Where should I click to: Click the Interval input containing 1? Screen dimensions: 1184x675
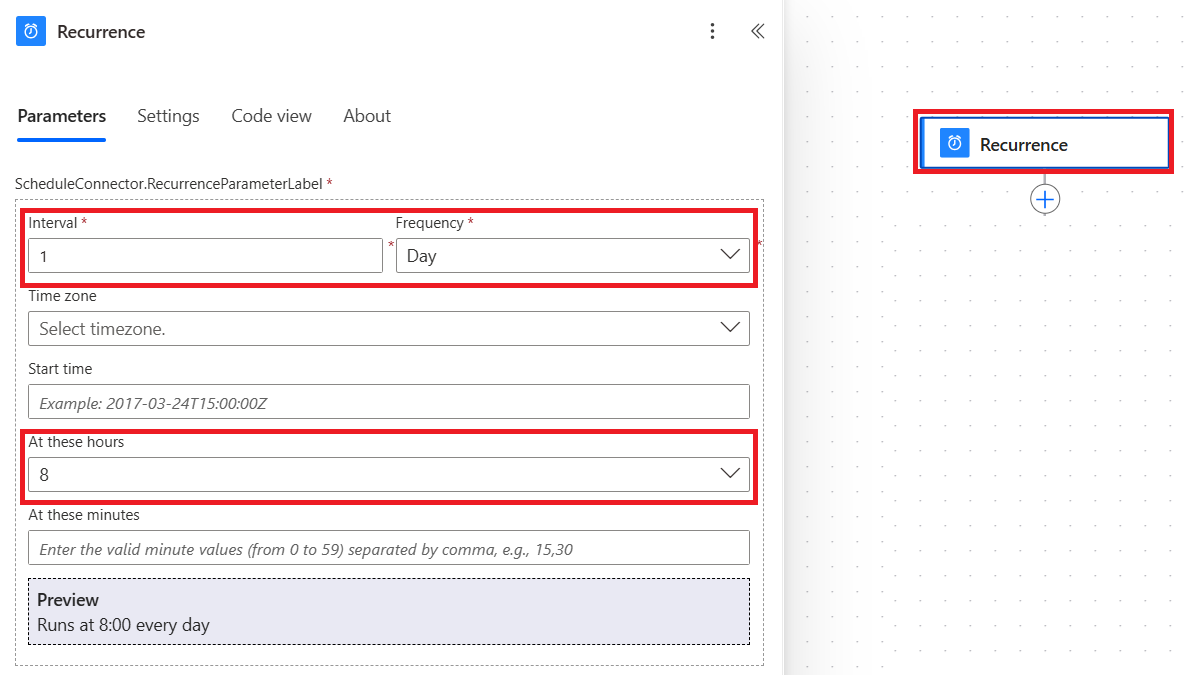[205, 255]
